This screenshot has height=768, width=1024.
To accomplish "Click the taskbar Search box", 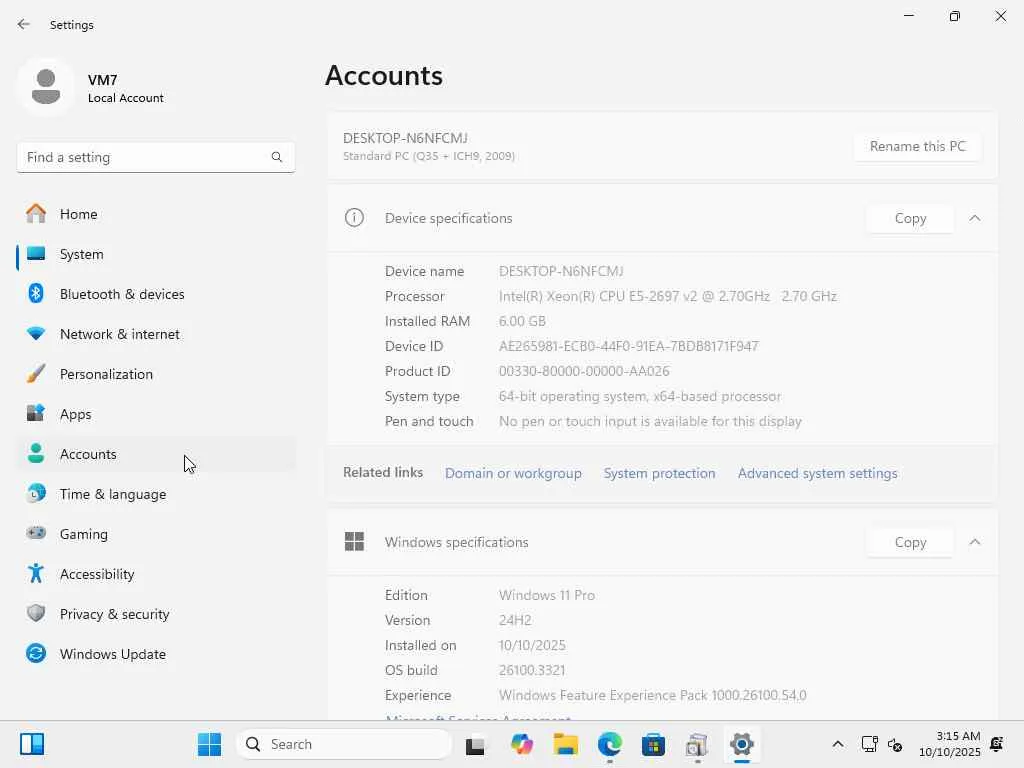I will coord(344,744).
